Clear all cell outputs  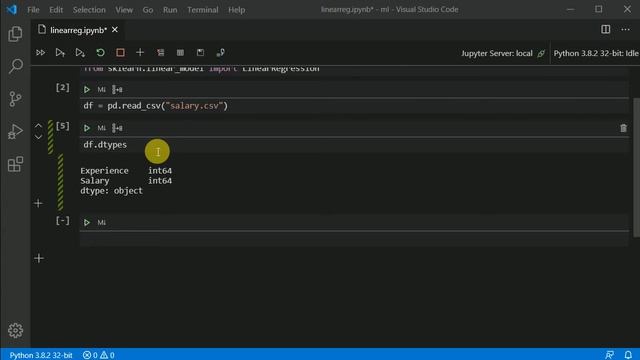tap(160, 53)
